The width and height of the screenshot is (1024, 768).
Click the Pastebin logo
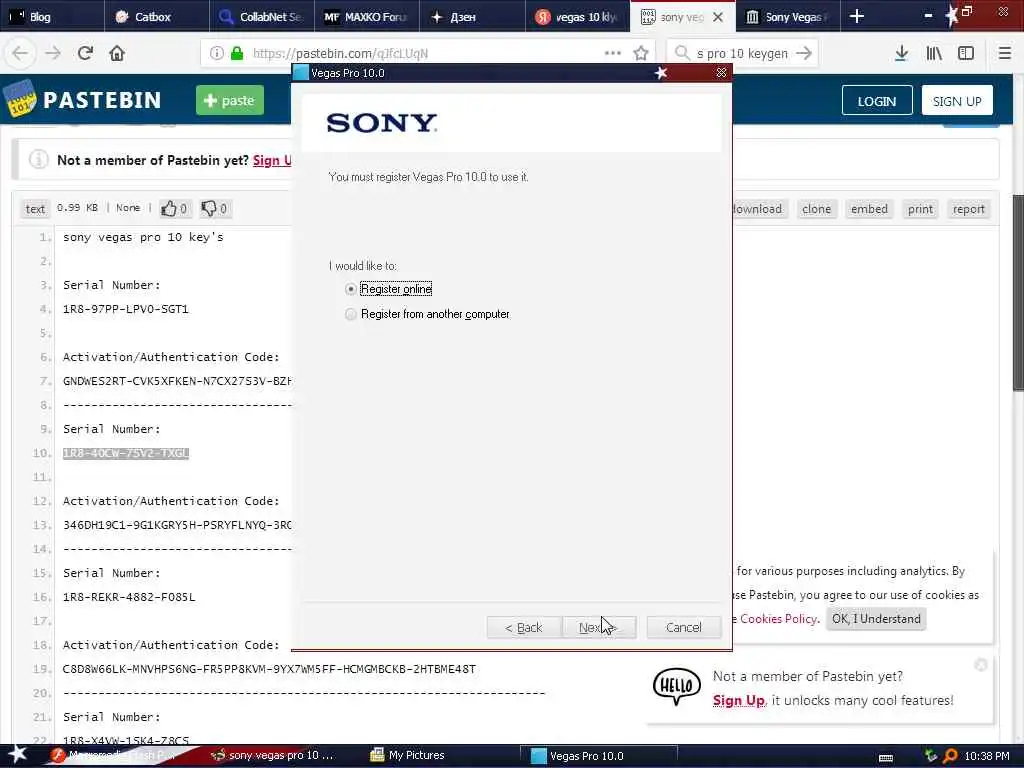point(82,99)
